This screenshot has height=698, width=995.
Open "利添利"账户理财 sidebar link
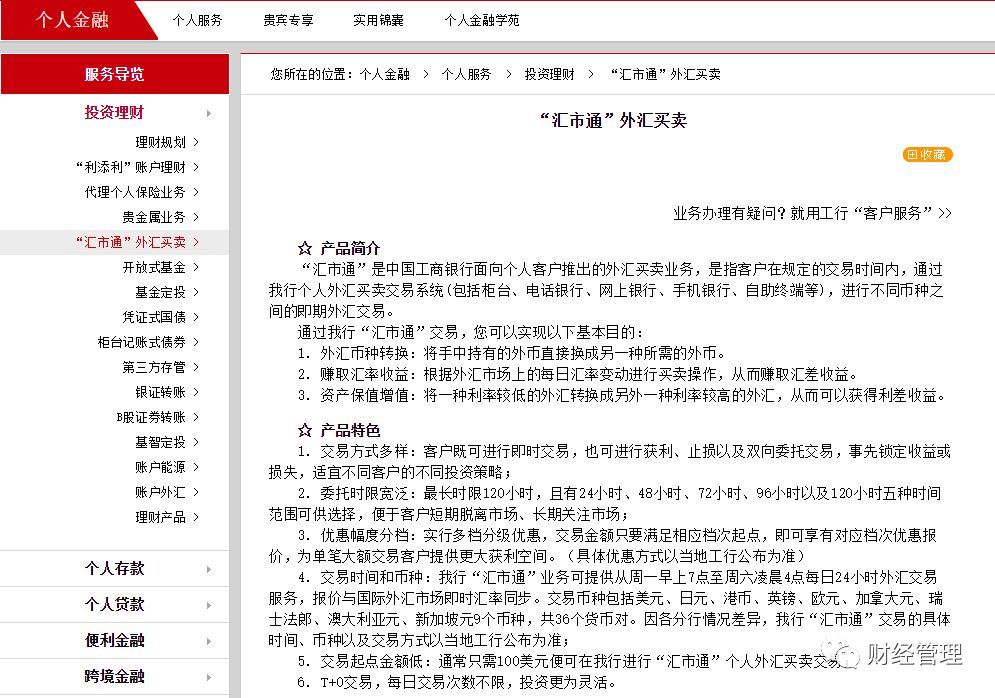[131, 167]
